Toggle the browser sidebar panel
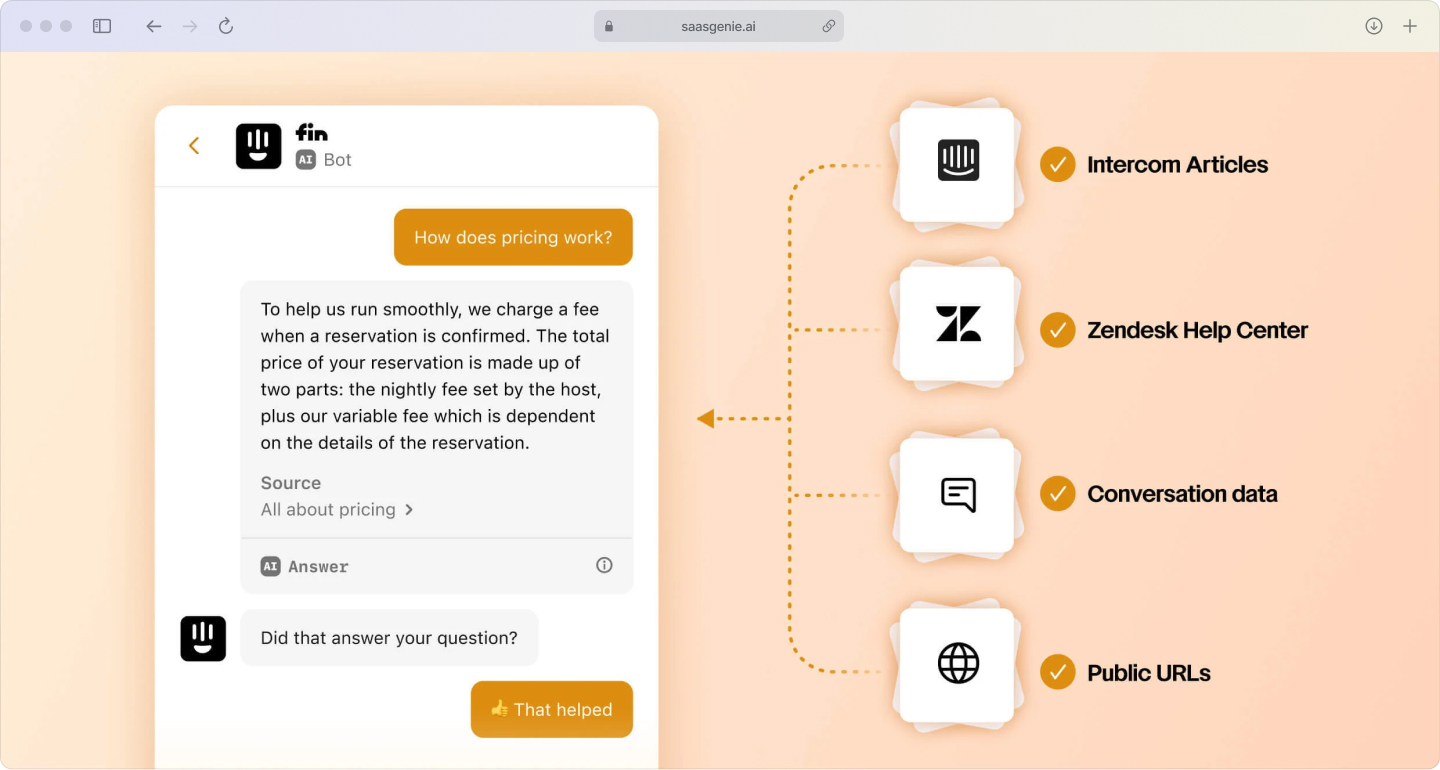 point(101,25)
